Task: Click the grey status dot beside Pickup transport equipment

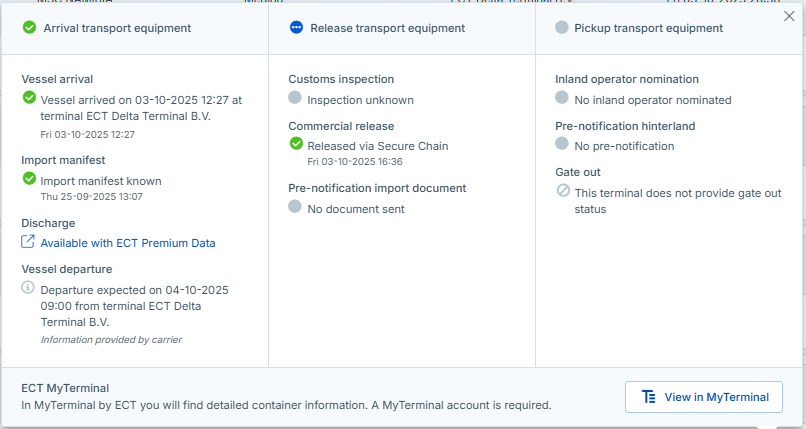Action: pyautogui.click(x=562, y=27)
